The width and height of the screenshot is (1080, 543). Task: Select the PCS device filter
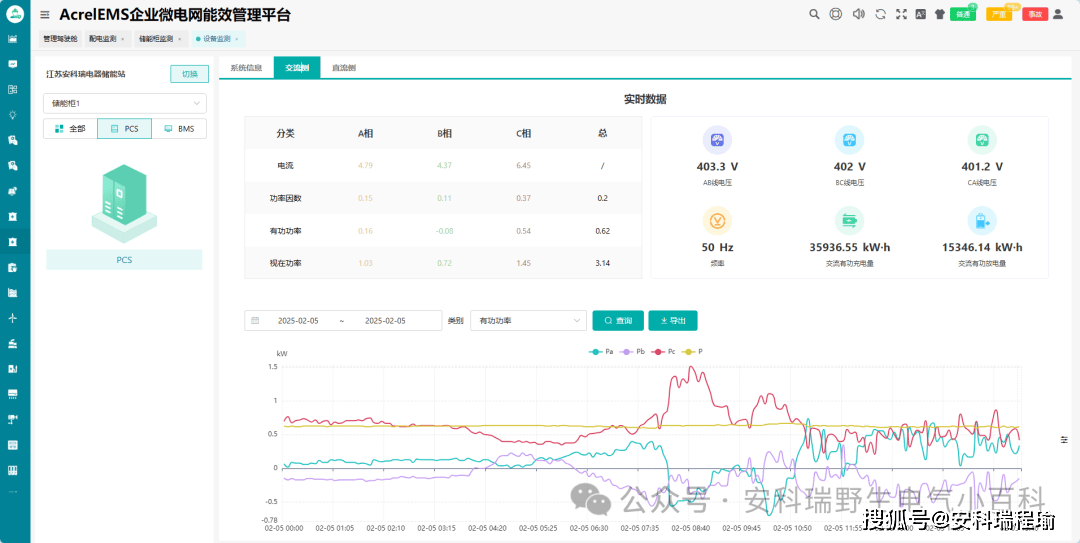pyautogui.click(x=125, y=129)
